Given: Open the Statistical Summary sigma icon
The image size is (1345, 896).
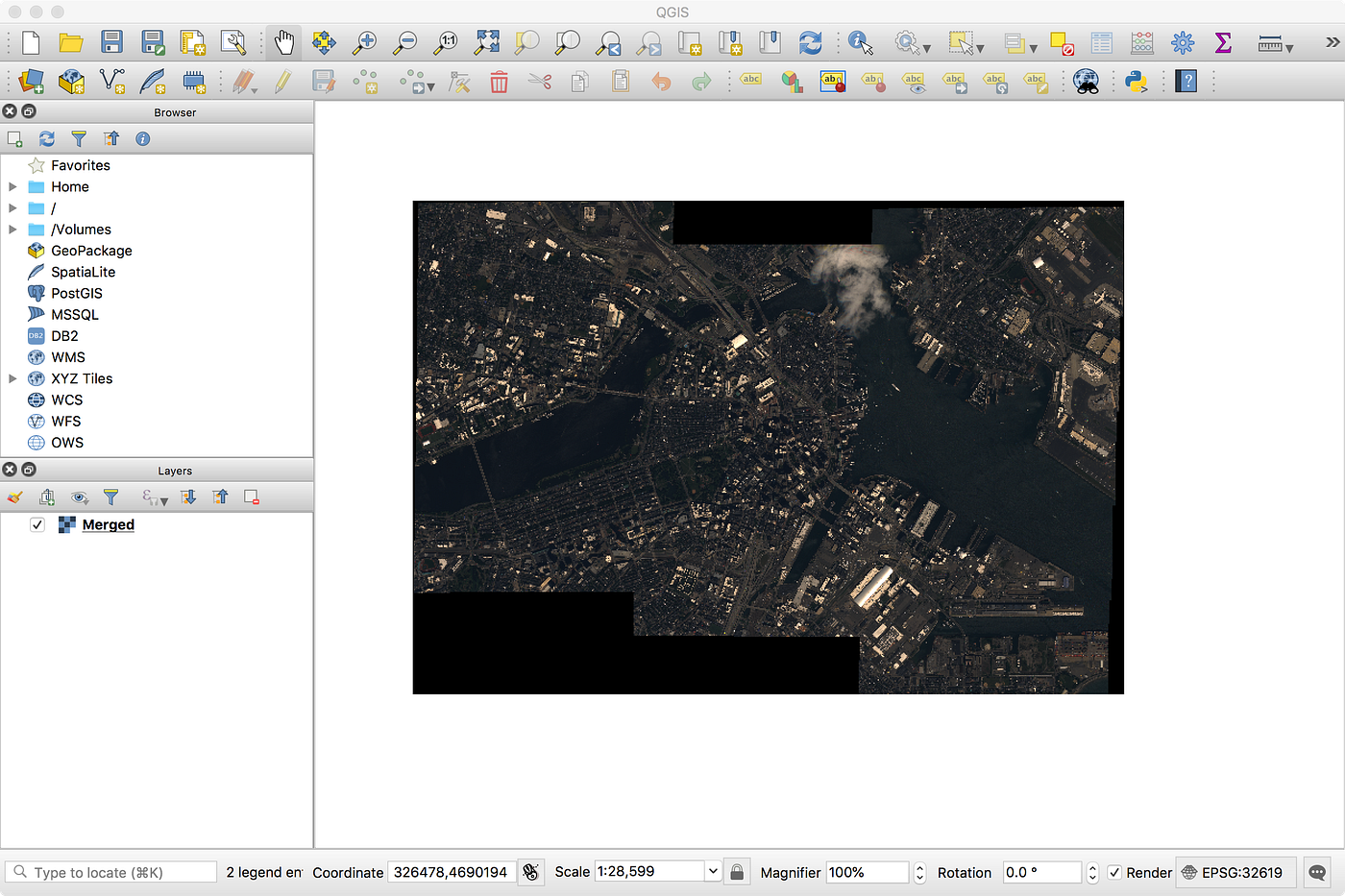Looking at the screenshot, I should coord(1222,43).
